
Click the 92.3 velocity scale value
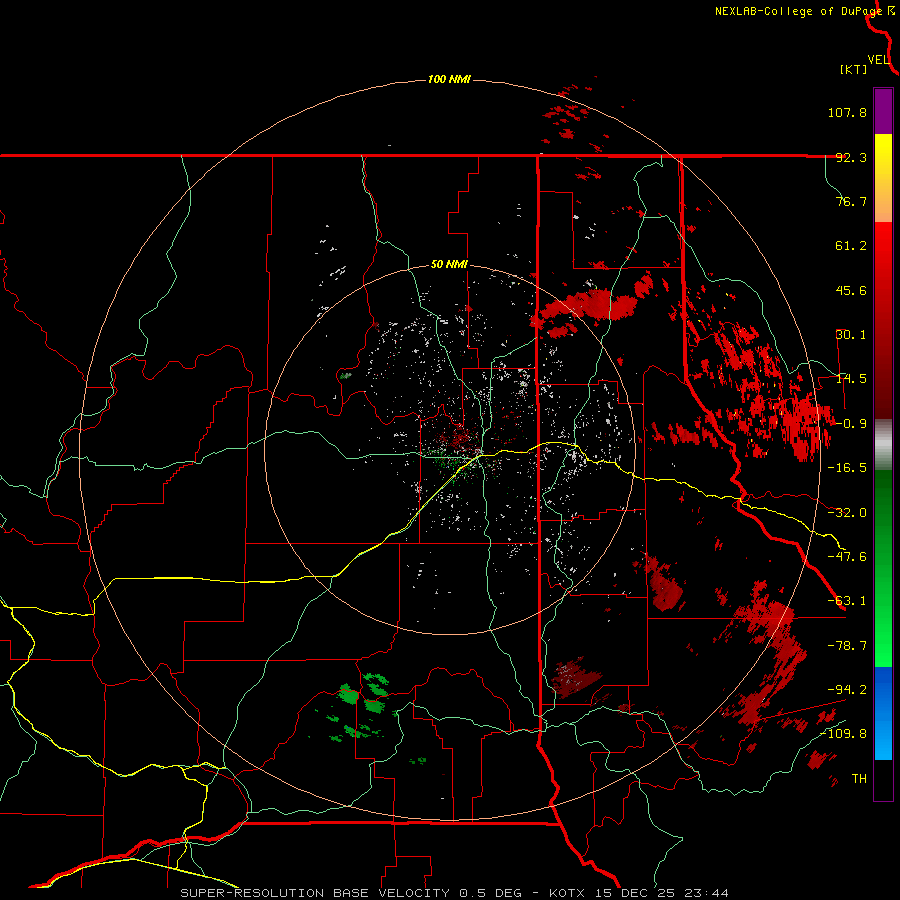click(x=851, y=157)
